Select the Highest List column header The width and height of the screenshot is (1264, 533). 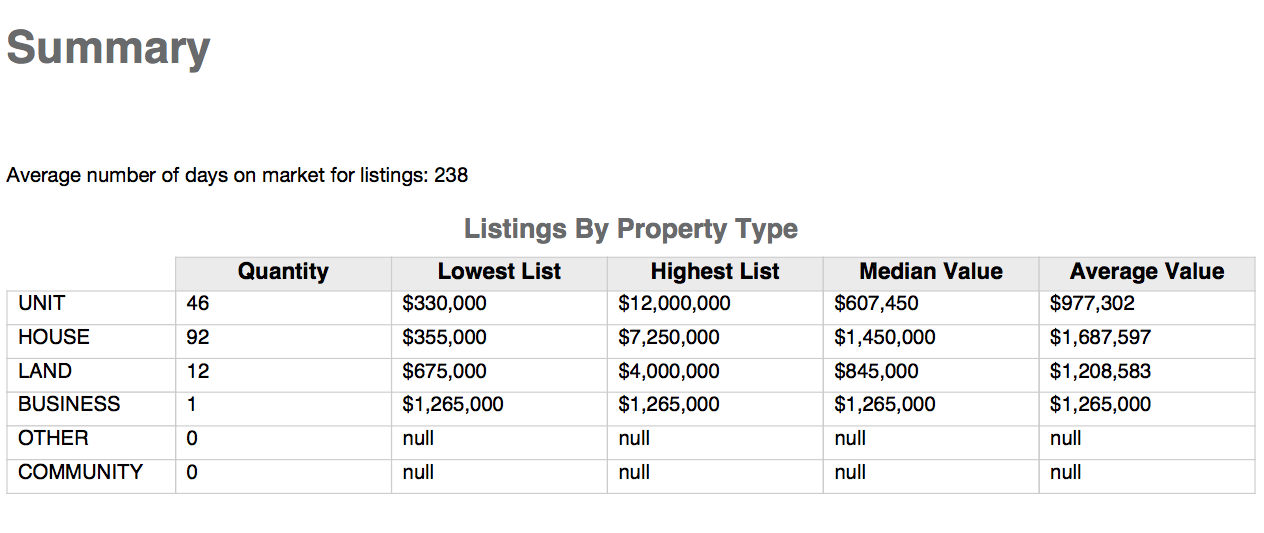click(715, 272)
